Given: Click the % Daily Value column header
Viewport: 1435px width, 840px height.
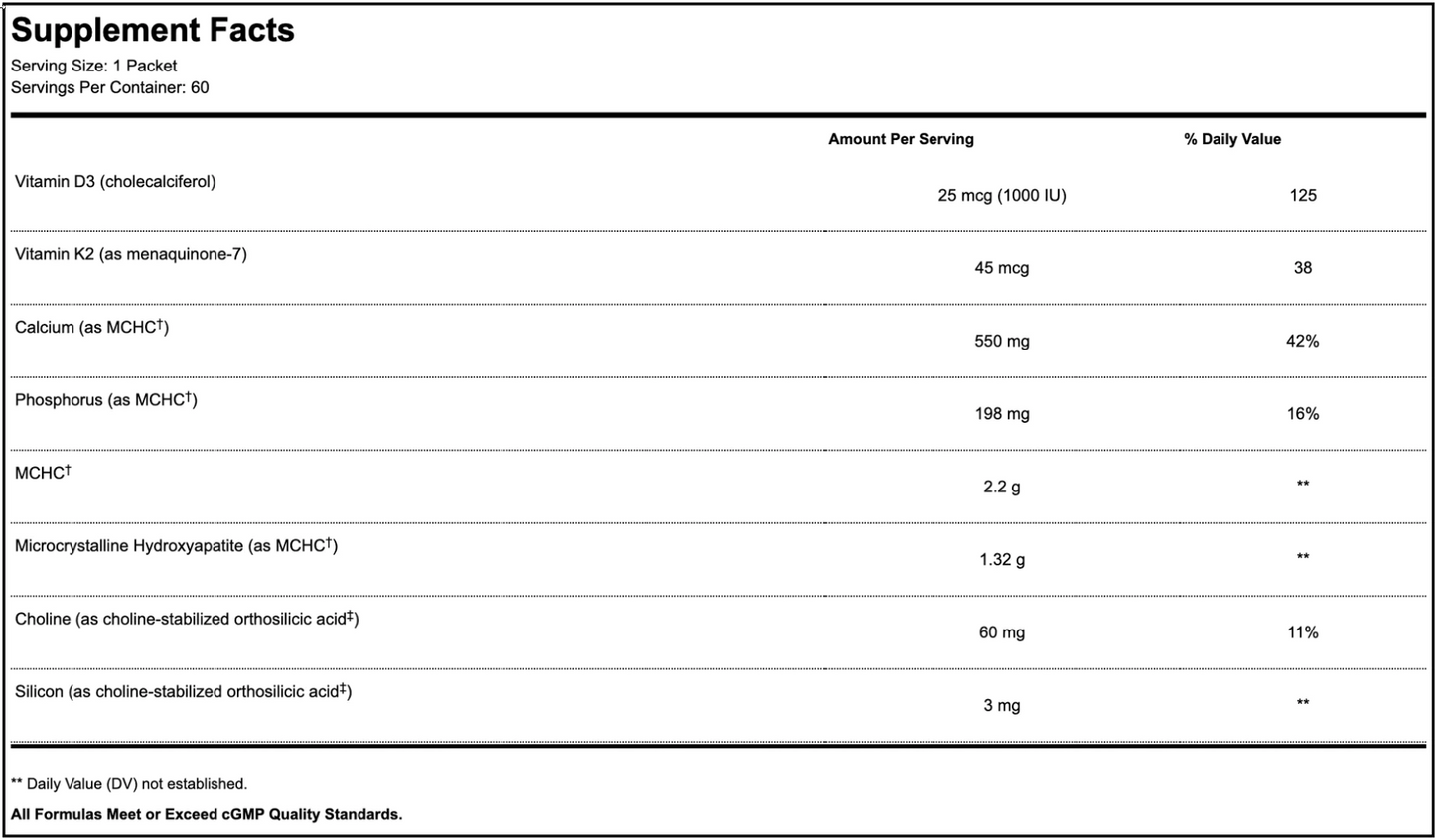Looking at the screenshot, I should (1231, 139).
